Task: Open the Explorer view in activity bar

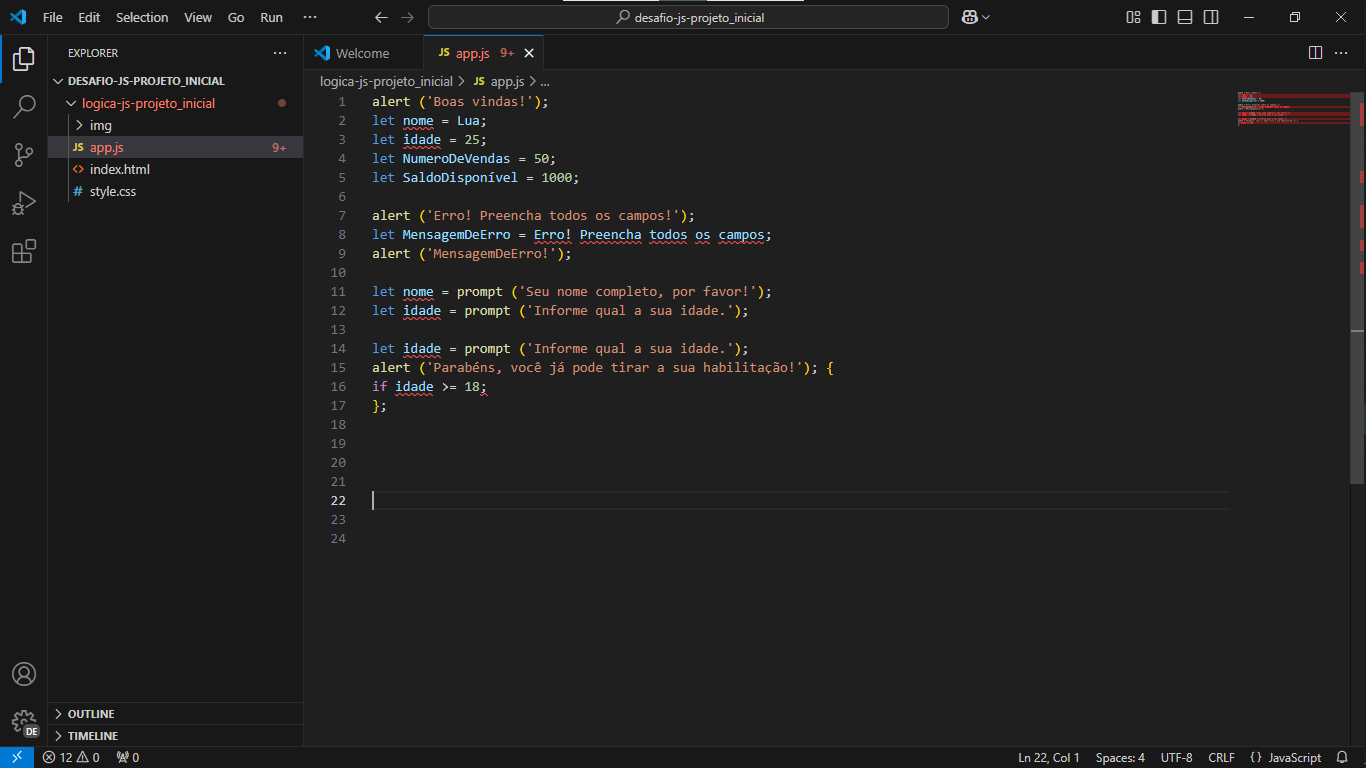Action: 24,58
